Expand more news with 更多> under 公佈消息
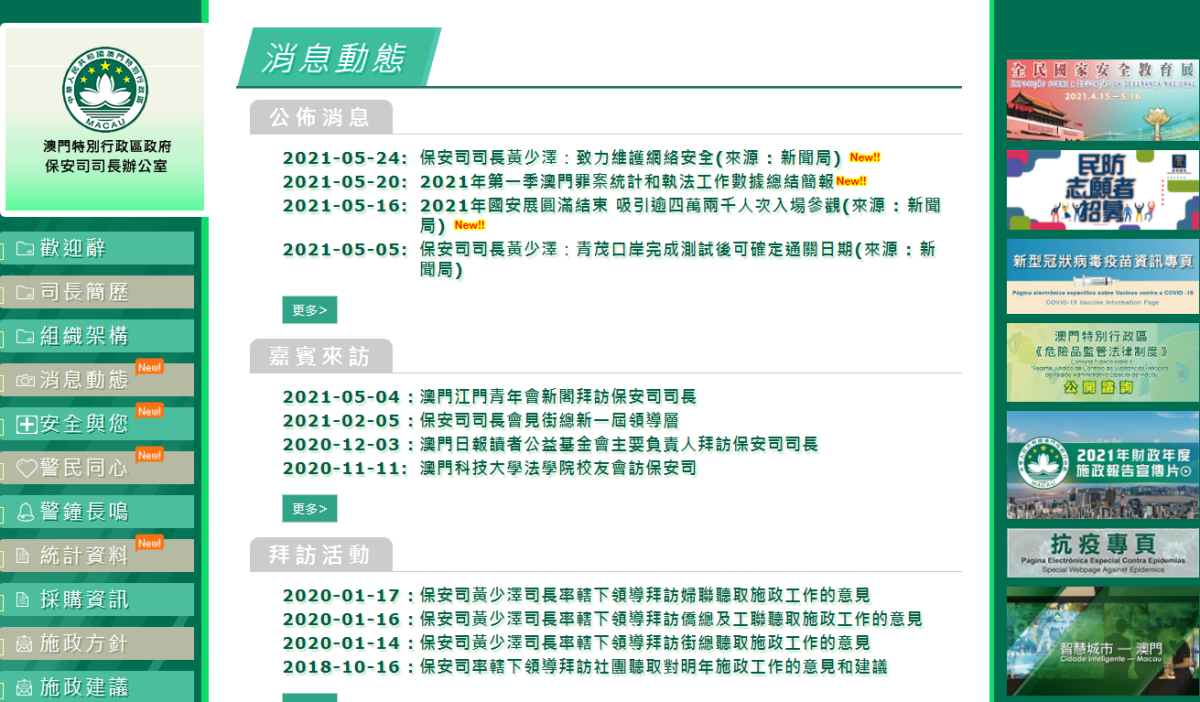The image size is (1200, 702). (x=309, y=310)
